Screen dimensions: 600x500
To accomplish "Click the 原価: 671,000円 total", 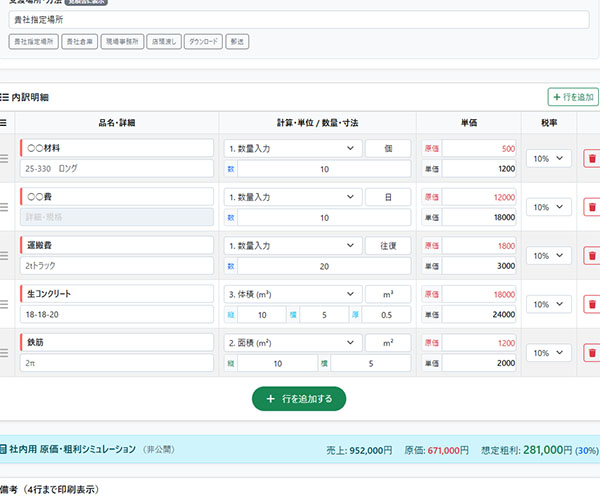I will [x=436, y=450].
